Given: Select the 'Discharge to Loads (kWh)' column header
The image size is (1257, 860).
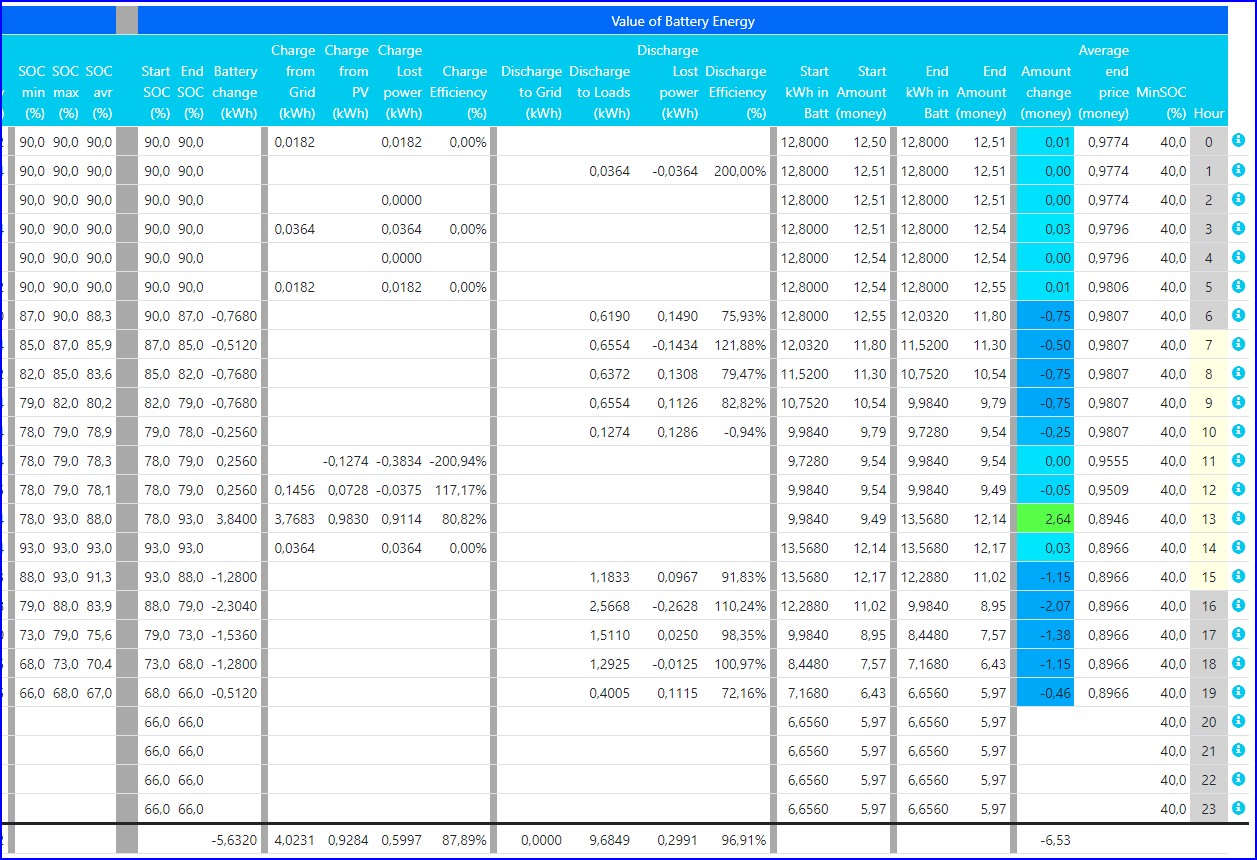Looking at the screenshot, I should click(600, 92).
